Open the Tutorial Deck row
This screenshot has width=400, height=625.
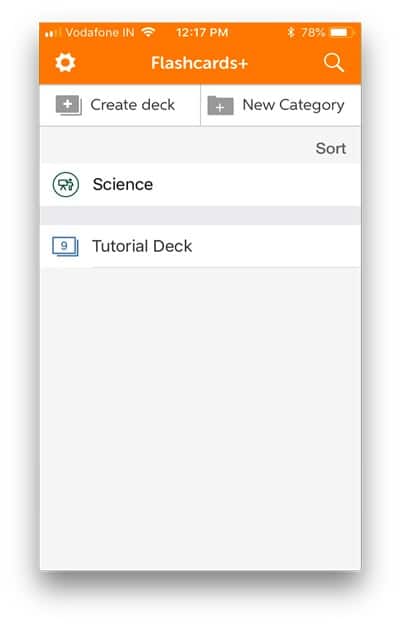pyautogui.click(x=200, y=246)
